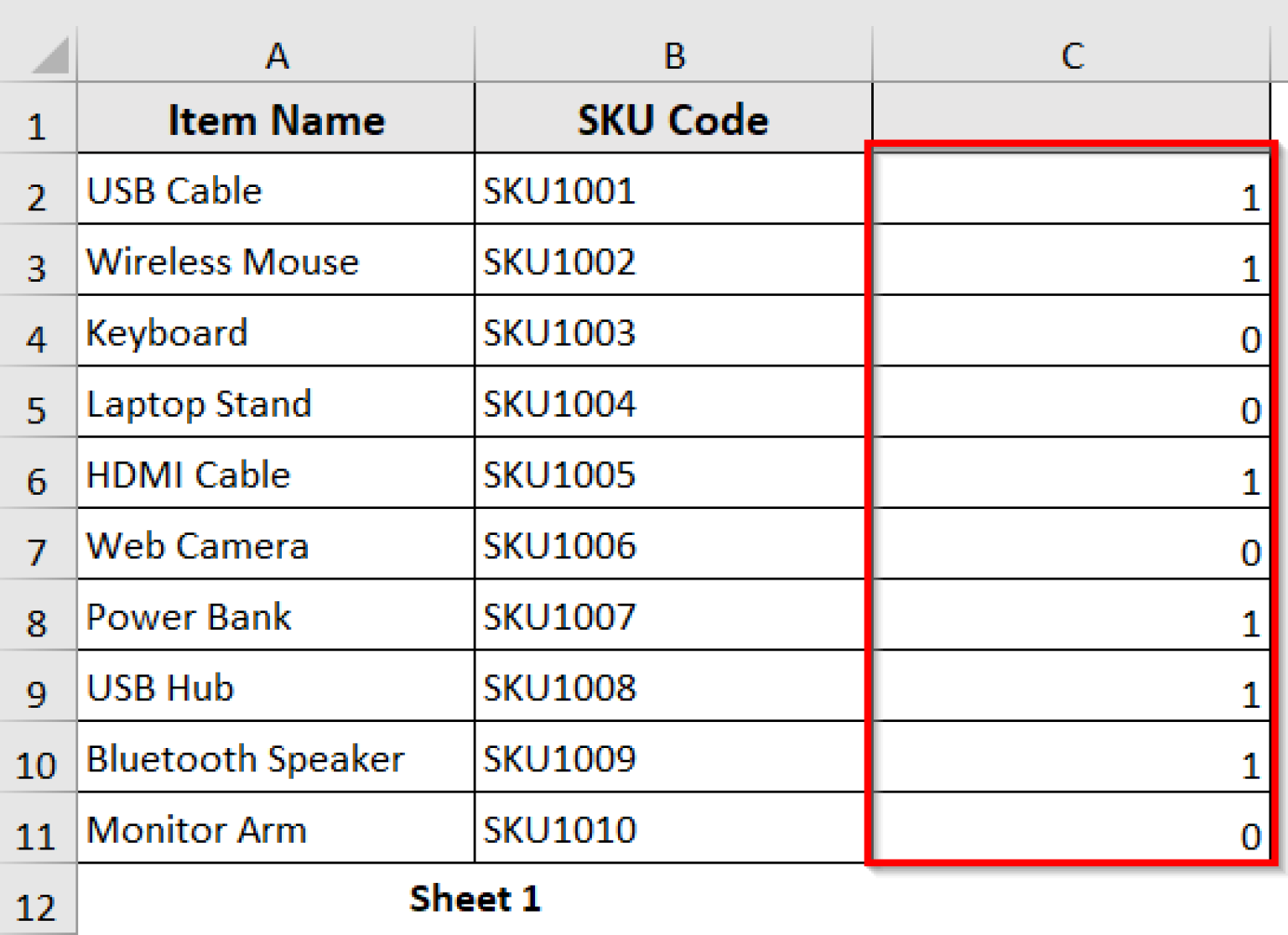Image resolution: width=1288 pixels, height=935 pixels.
Task: Select column header B
Action: coord(671,55)
